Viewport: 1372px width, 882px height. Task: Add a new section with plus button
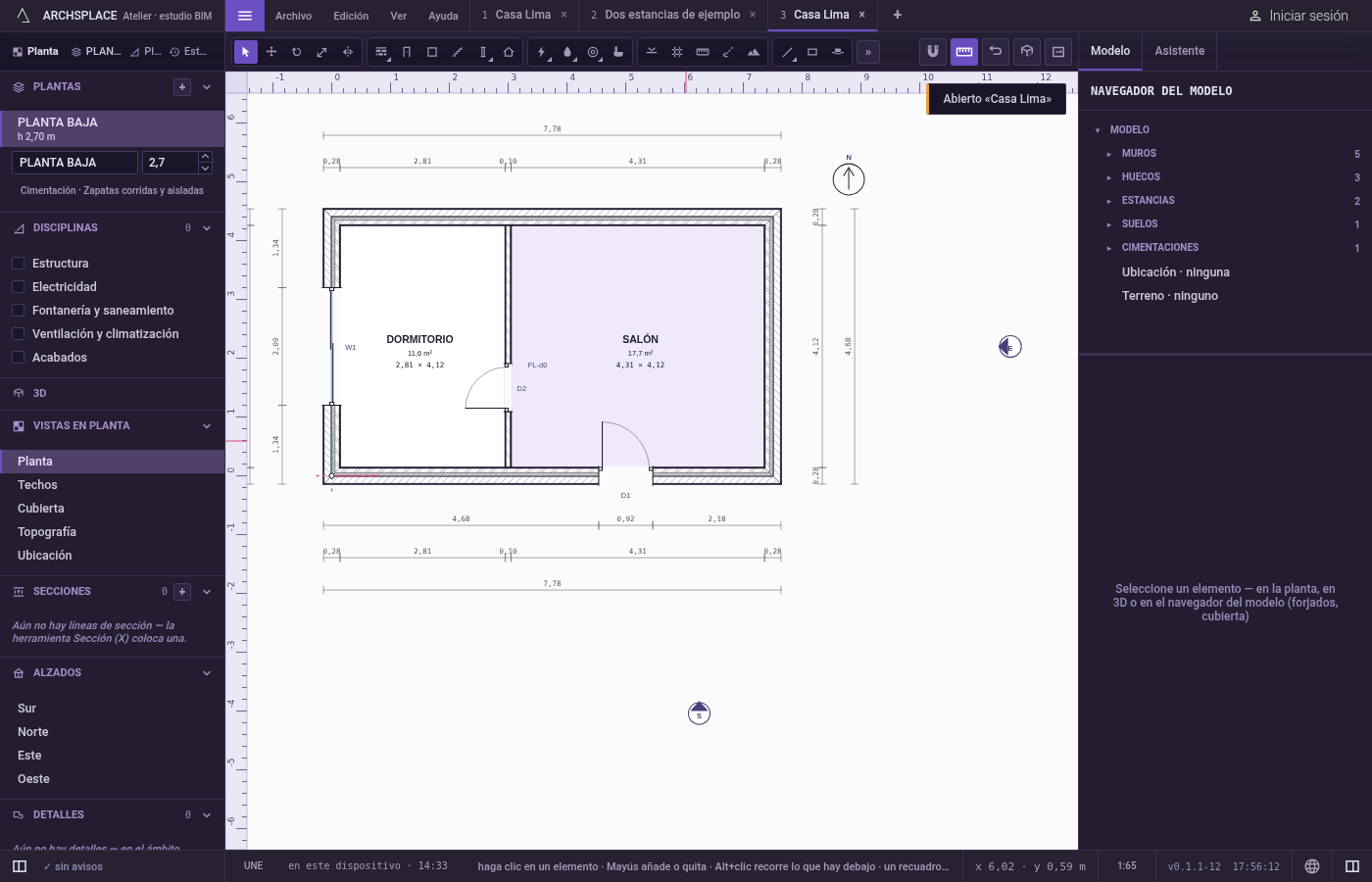[x=182, y=592]
